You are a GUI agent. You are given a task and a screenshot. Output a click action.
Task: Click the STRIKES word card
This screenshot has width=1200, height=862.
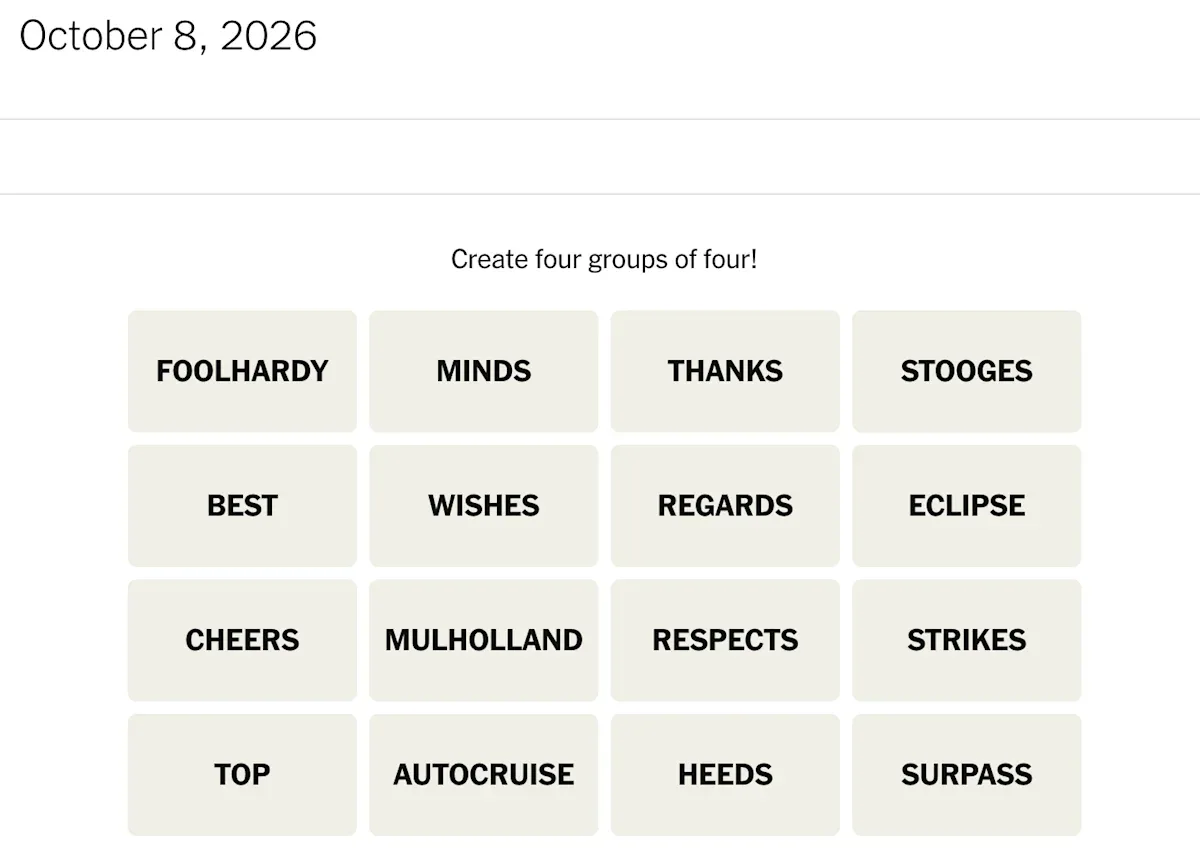[x=967, y=640]
